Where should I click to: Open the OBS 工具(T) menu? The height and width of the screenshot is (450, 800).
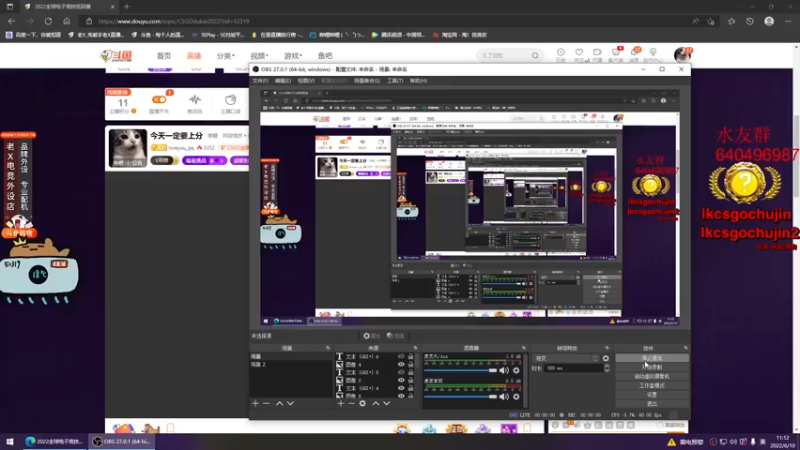395,81
